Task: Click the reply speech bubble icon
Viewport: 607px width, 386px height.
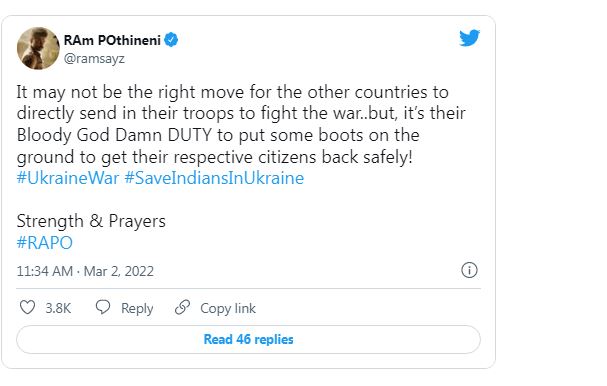Action: (103, 307)
